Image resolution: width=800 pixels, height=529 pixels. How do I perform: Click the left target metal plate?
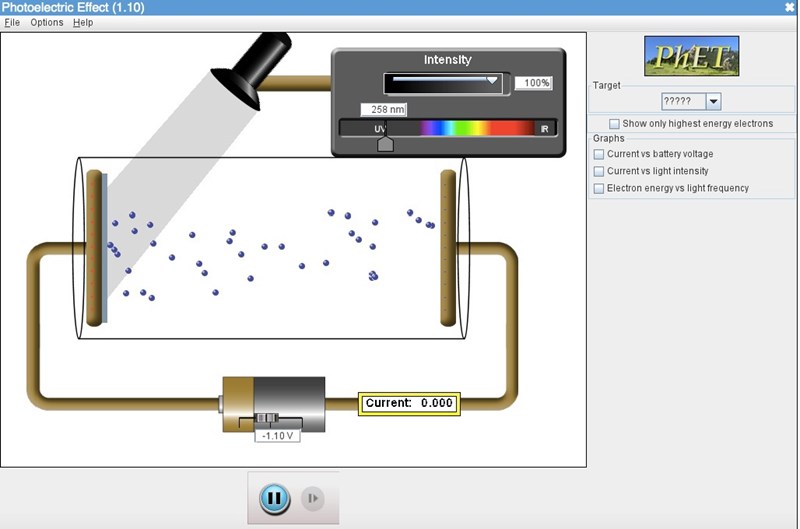(96, 247)
